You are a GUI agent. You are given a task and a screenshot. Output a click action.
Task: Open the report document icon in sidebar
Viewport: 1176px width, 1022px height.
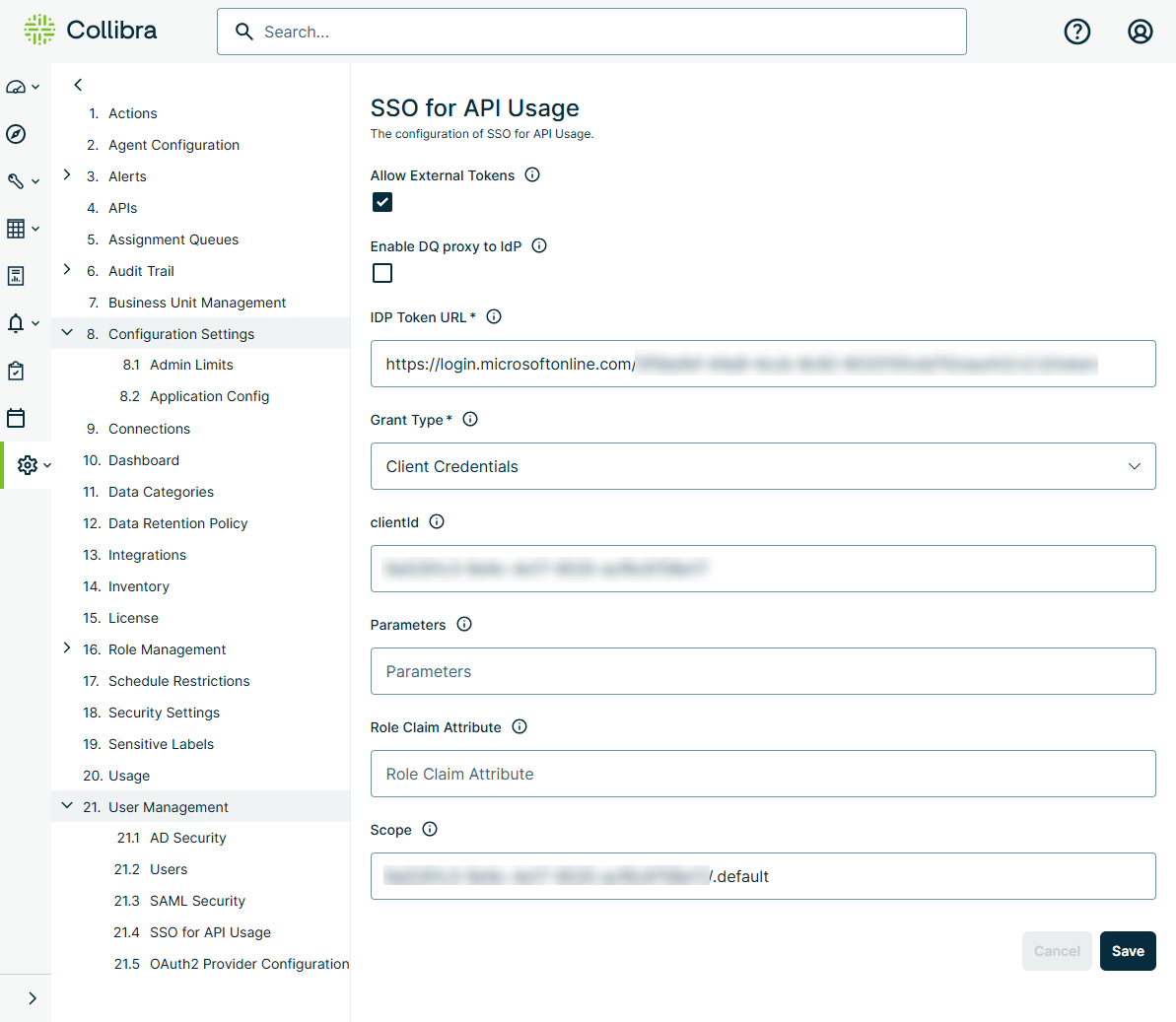click(16, 276)
